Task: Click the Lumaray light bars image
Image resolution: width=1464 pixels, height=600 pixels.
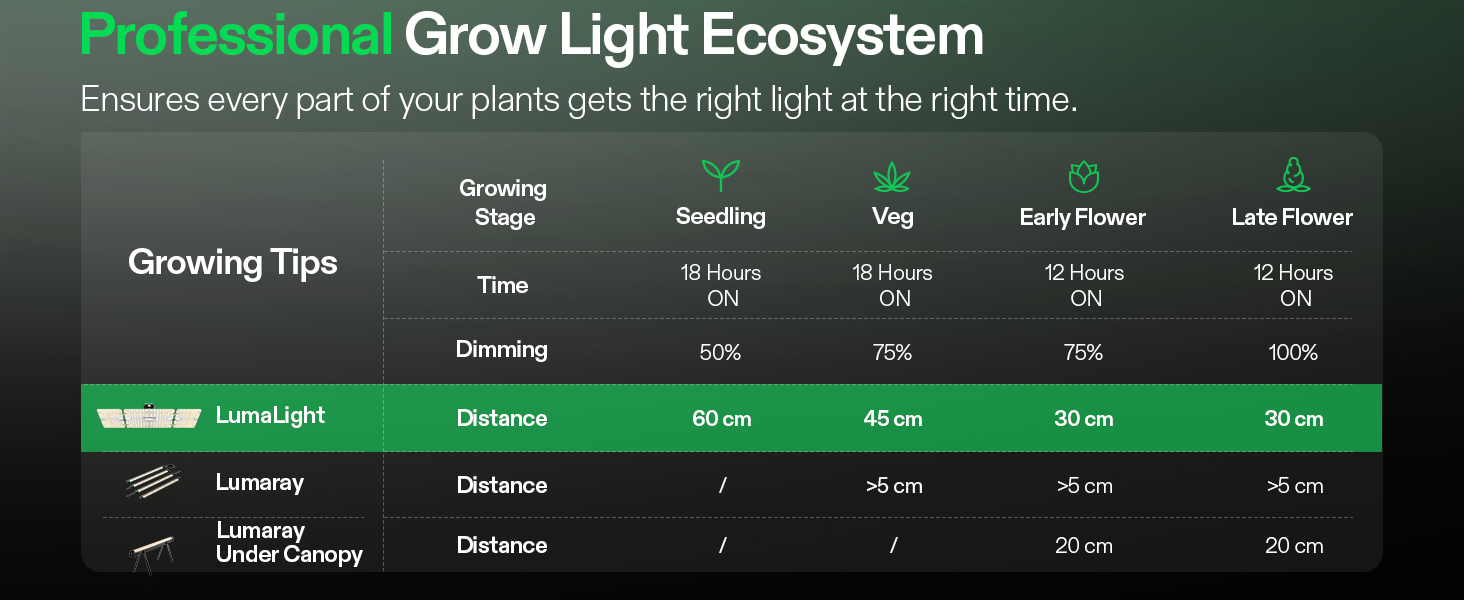Action: click(x=153, y=481)
